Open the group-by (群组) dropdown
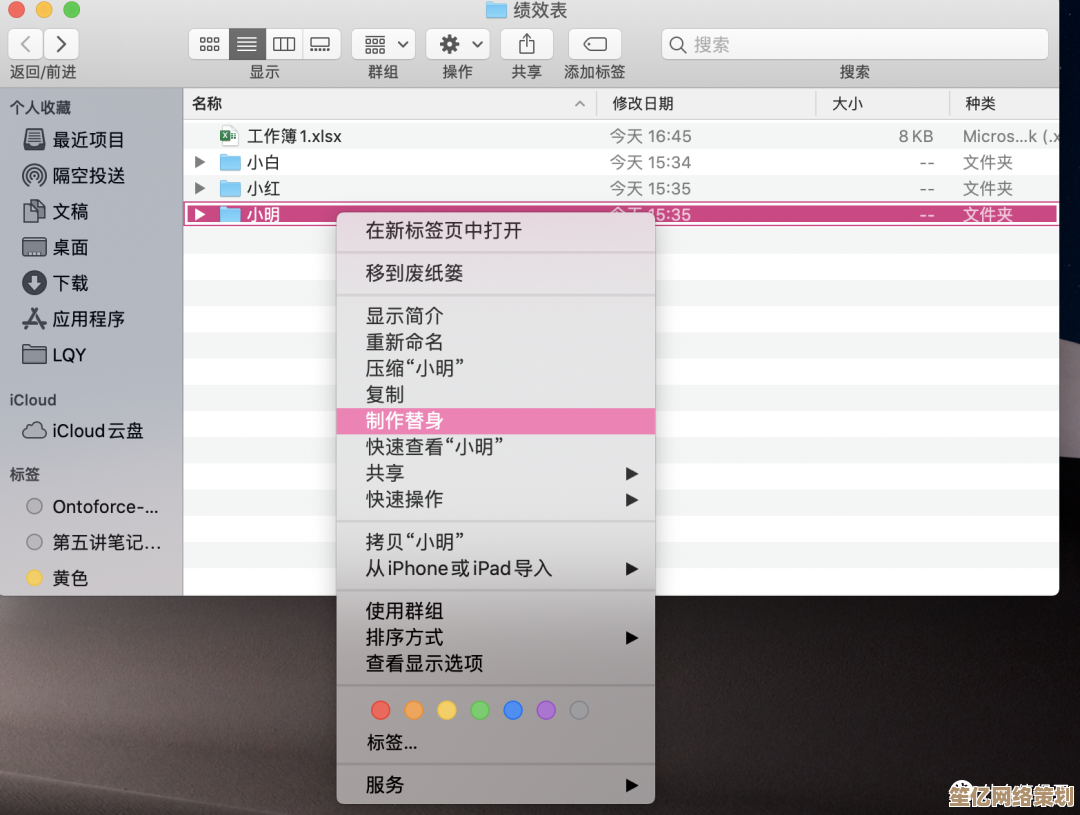Image resolution: width=1080 pixels, height=815 pixels. pos(384,44)
